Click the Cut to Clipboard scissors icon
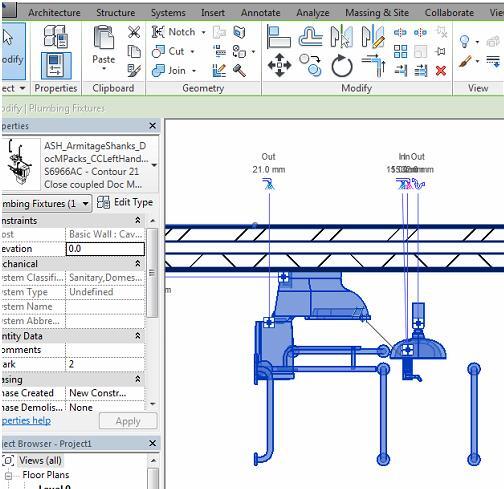504x489 pixels. coord(134,32)
